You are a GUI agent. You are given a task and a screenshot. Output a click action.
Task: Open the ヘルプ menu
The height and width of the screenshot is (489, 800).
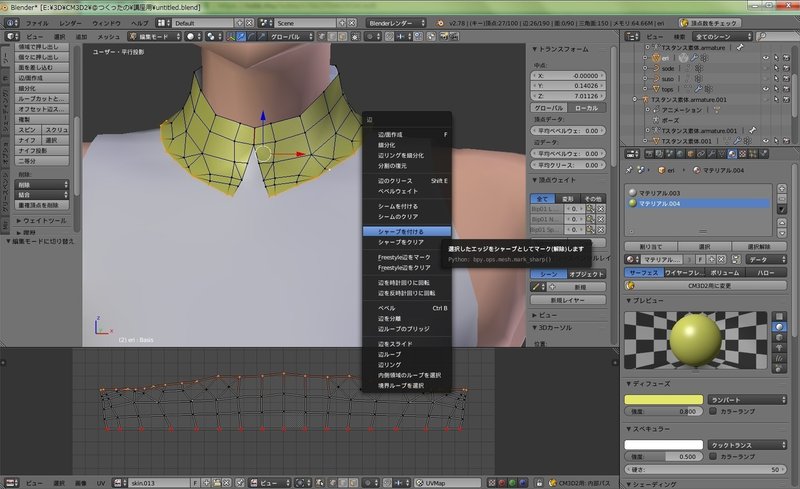tap(139, 23)
